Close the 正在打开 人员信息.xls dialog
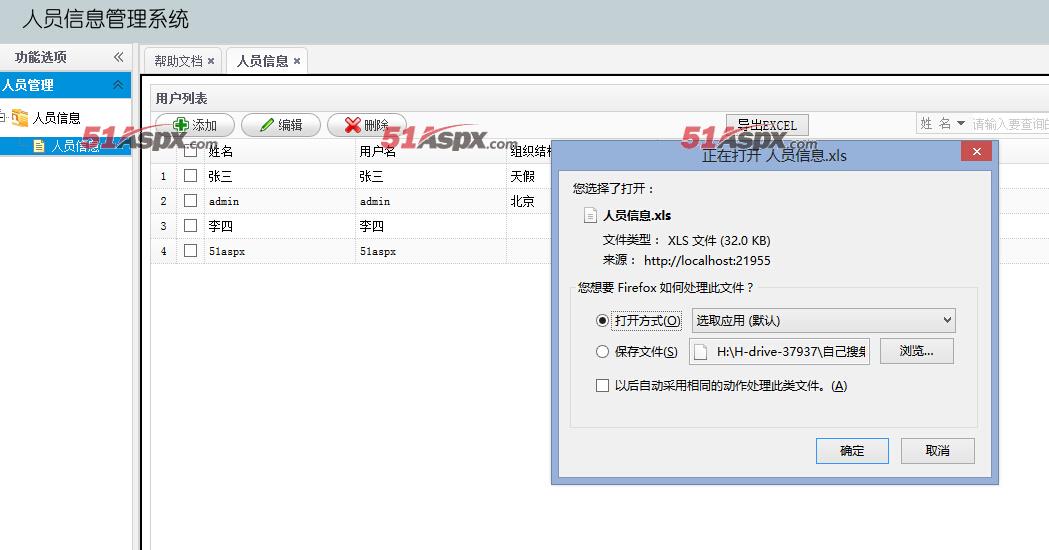The height and width of the screenshot is (550, 1049). pos(976,151)
